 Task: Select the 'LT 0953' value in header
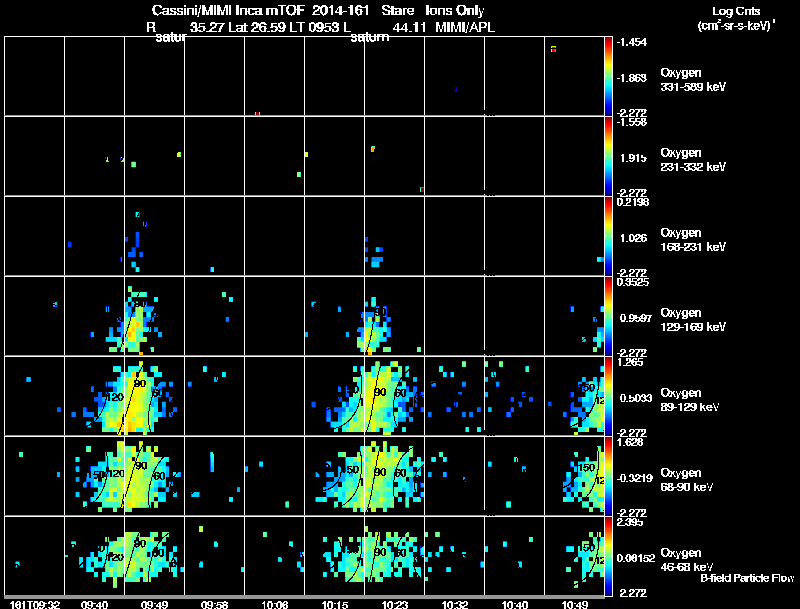(x=315, y=28)
